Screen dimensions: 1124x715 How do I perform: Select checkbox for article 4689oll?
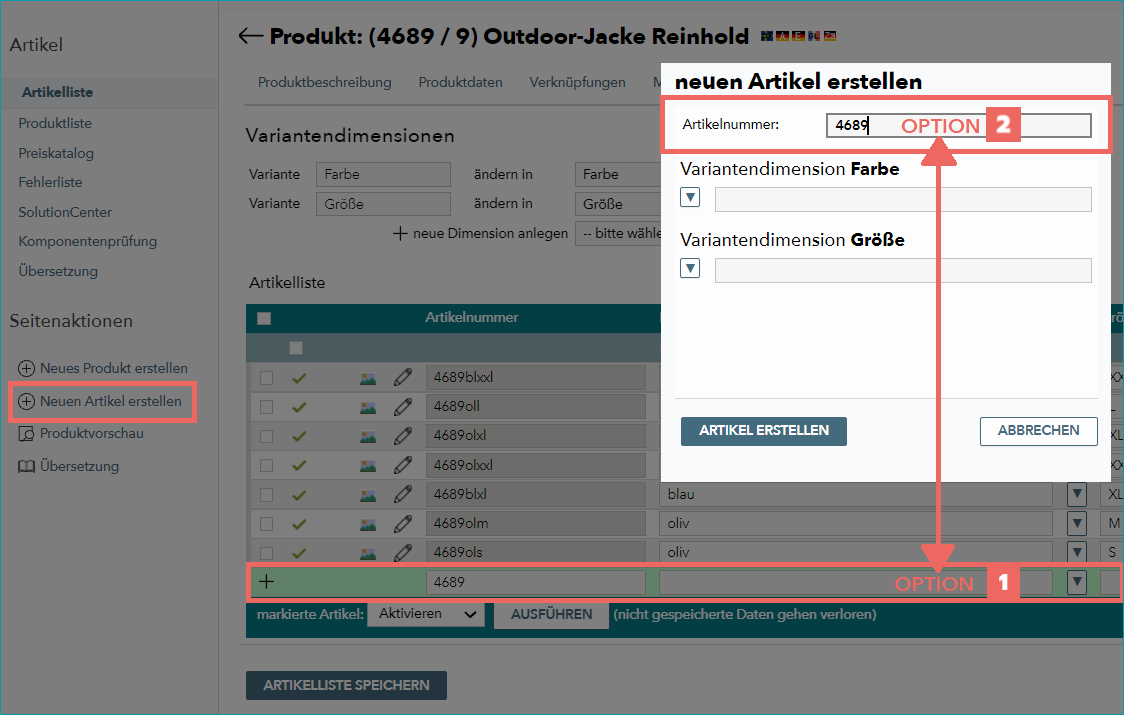(x=266, y=407)
